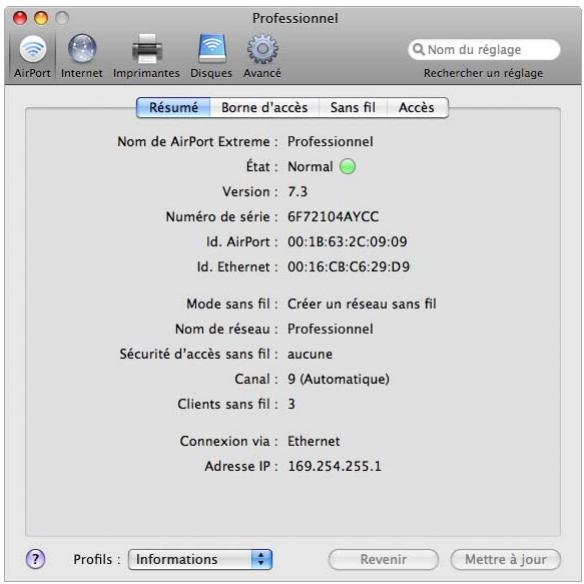Switch to the Sans fil tab
The image size is (584, 584).
[353, 108]
